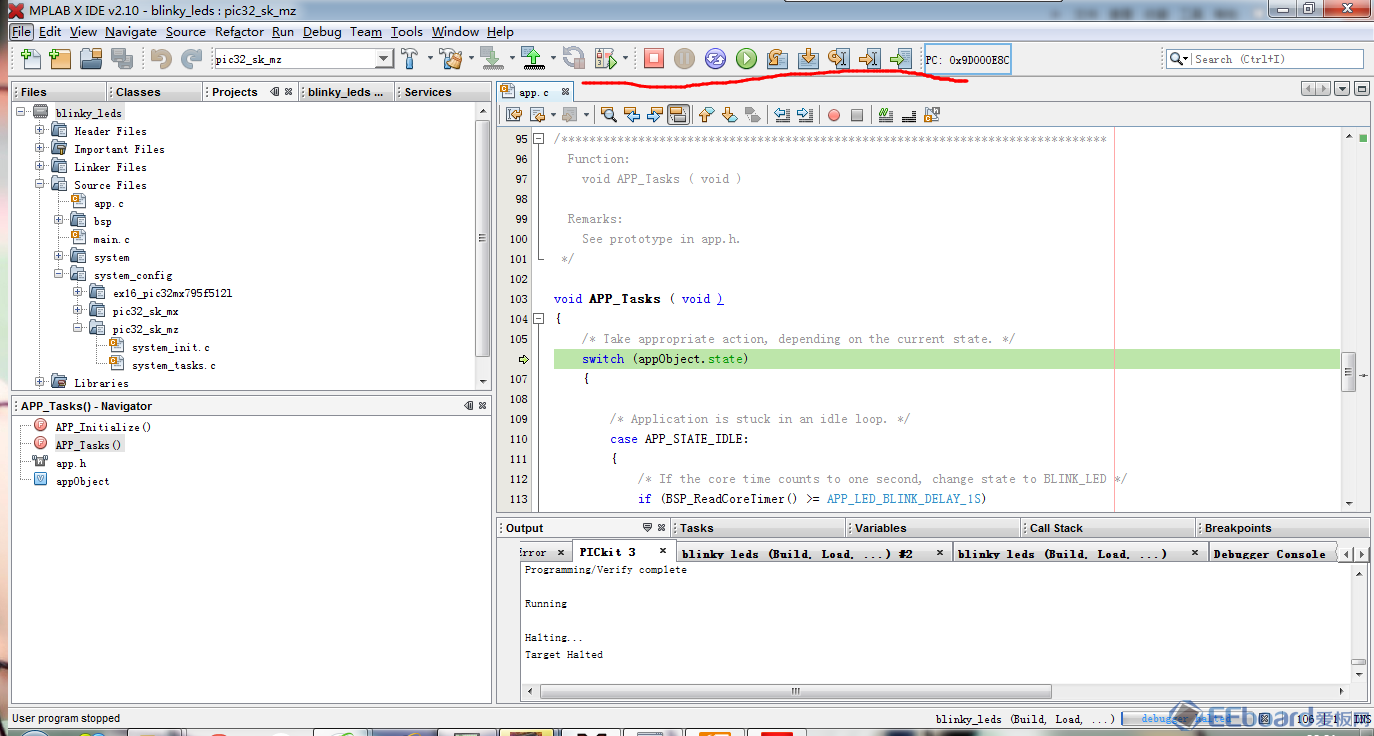Expand the Header Files folder
The height and width of the screenshot is (736, 1374).
(40, 131)
